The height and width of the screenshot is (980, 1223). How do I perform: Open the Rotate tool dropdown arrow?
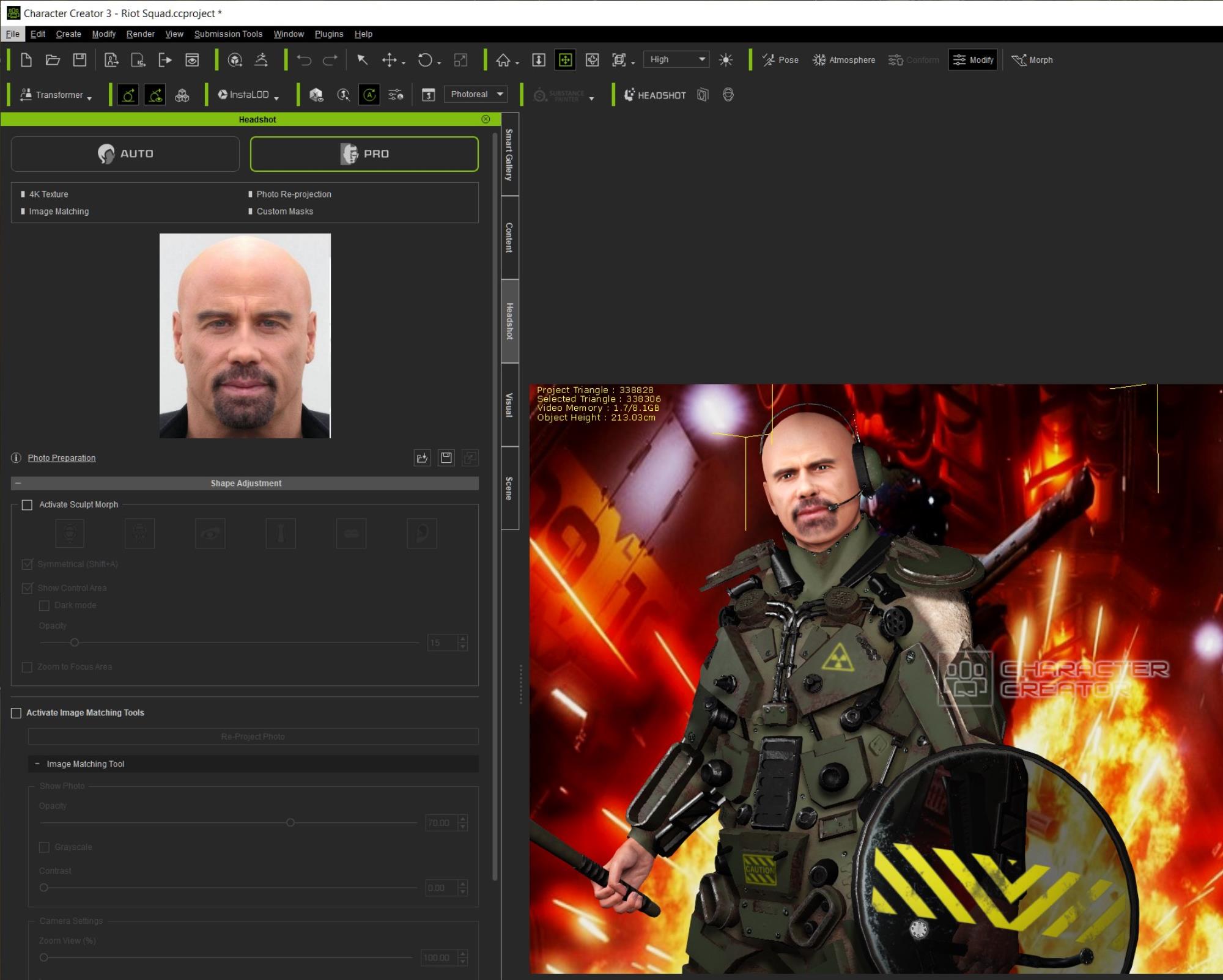[439, 62]
